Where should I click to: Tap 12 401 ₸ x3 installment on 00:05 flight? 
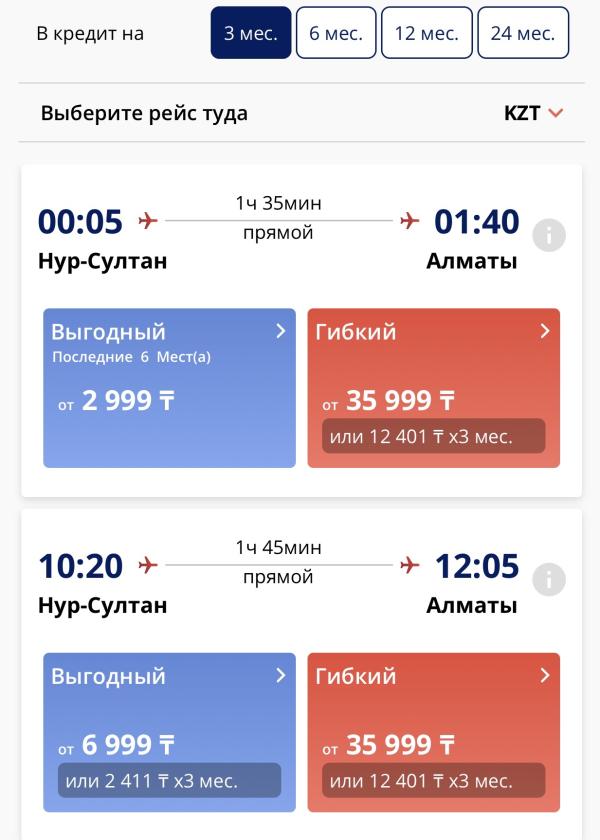[433, 437]
